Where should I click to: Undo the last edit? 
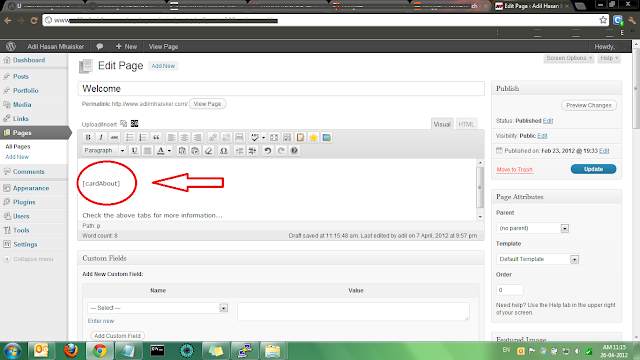click(x=268, y=151)
